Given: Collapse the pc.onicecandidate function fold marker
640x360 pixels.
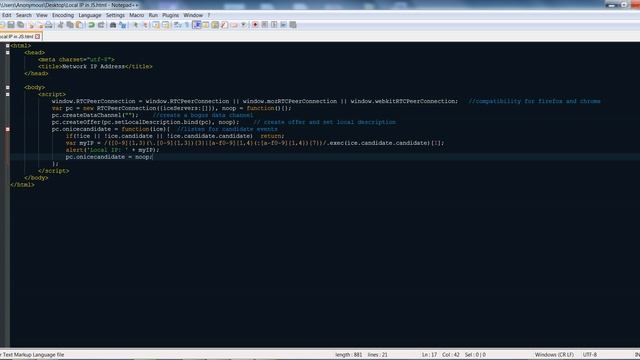Looking at the screenshot, I should point(7,129).
